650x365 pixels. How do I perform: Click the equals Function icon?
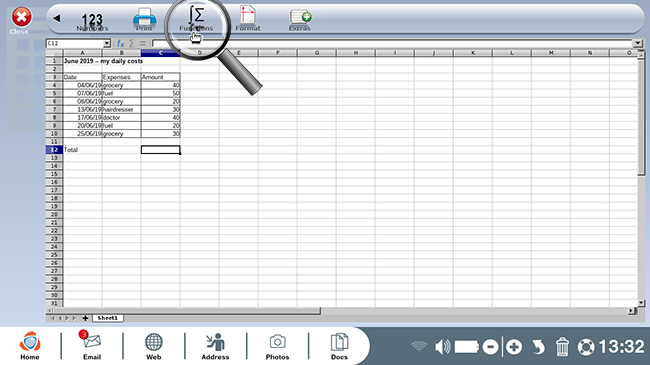click(x=143, y=43)
